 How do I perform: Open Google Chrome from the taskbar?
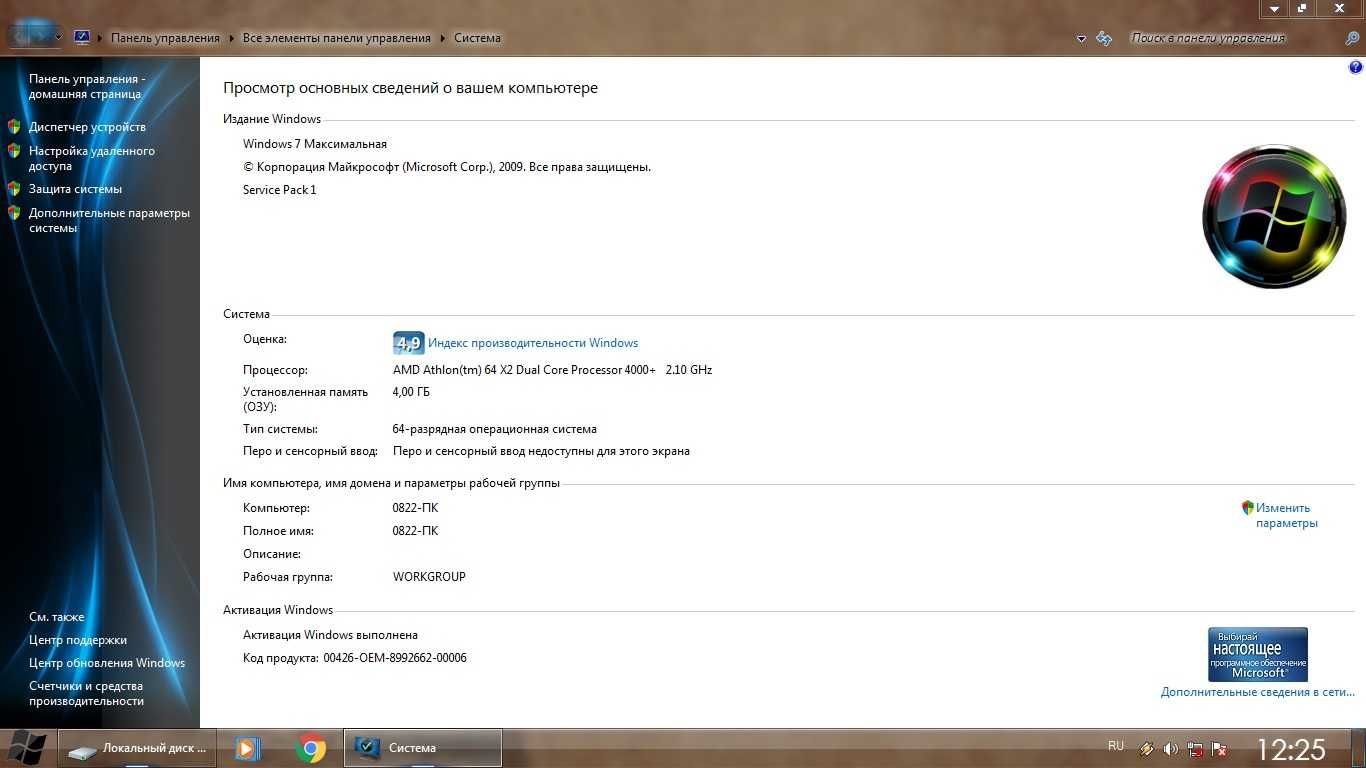click(x=311, y=748)
